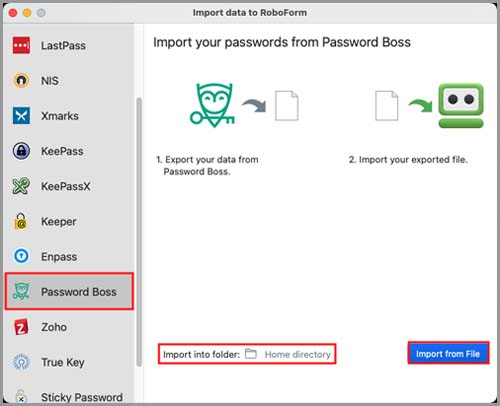Select the Keeper list entry label

(x=59, y=222)
